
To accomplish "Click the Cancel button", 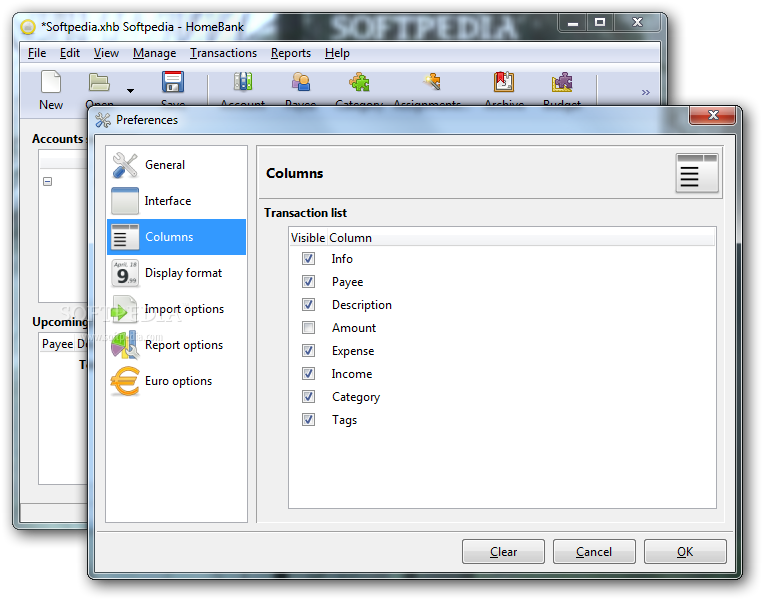I will click(594, 551).
